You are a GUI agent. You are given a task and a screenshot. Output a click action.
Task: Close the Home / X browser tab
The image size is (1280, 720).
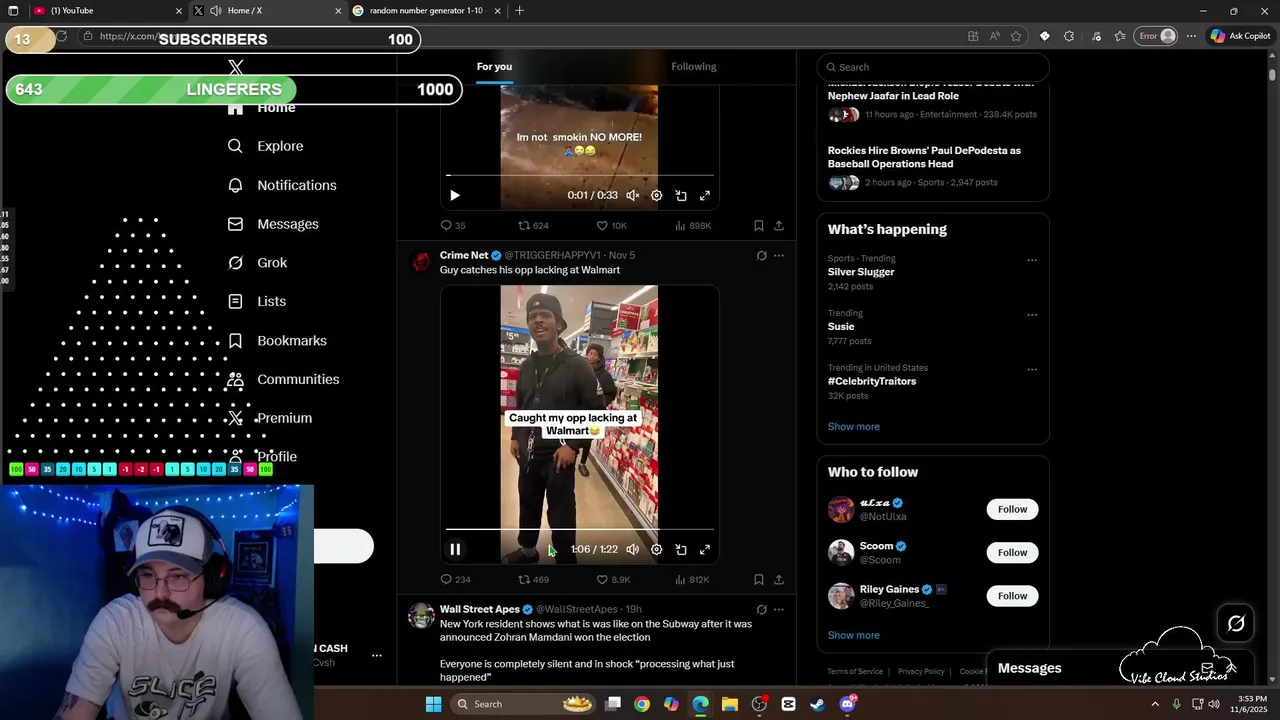coord(339,10)
